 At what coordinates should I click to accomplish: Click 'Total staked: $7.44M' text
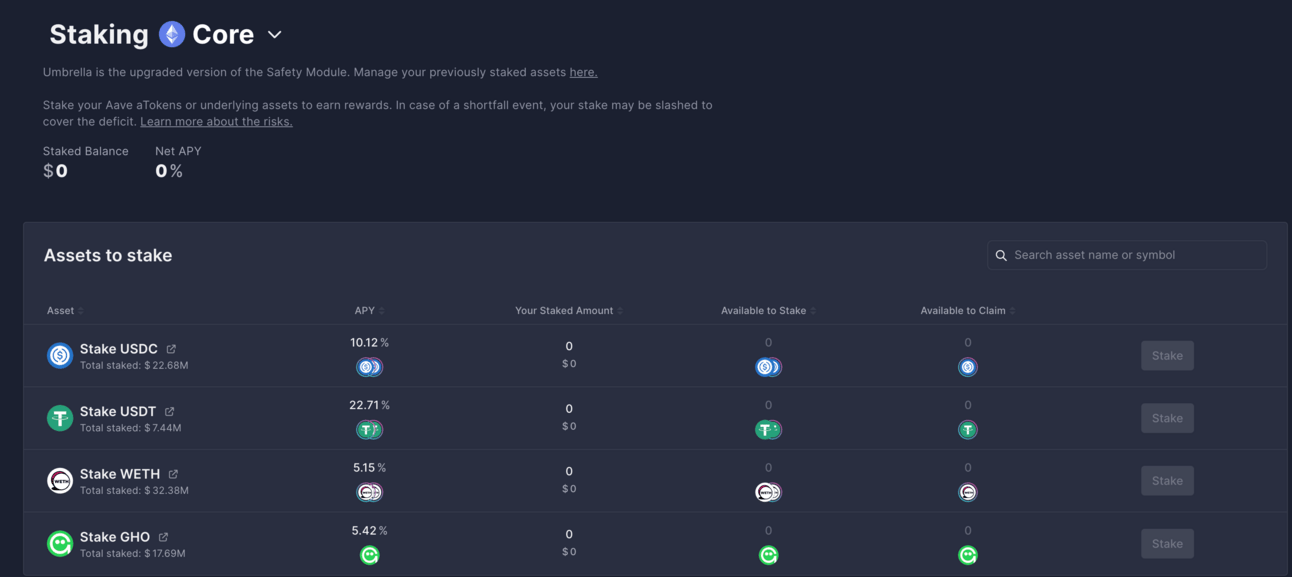coord(130,428)
